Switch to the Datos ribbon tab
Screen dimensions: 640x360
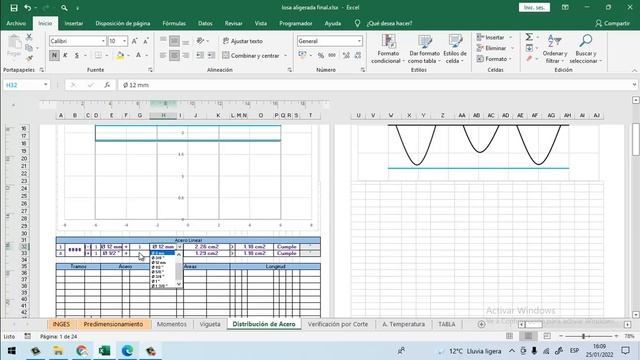(205, 24)
